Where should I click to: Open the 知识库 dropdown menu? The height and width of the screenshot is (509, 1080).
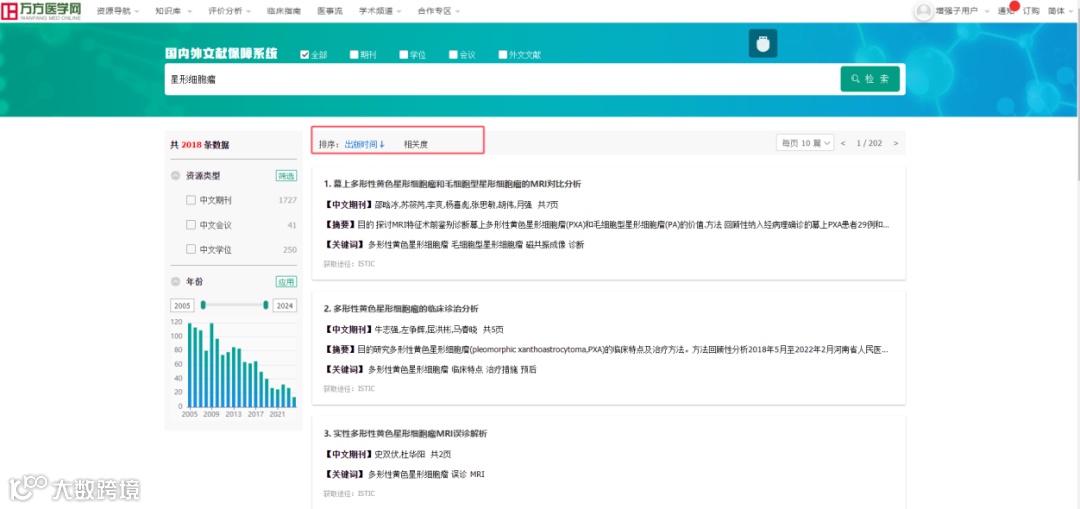point(172,11)
